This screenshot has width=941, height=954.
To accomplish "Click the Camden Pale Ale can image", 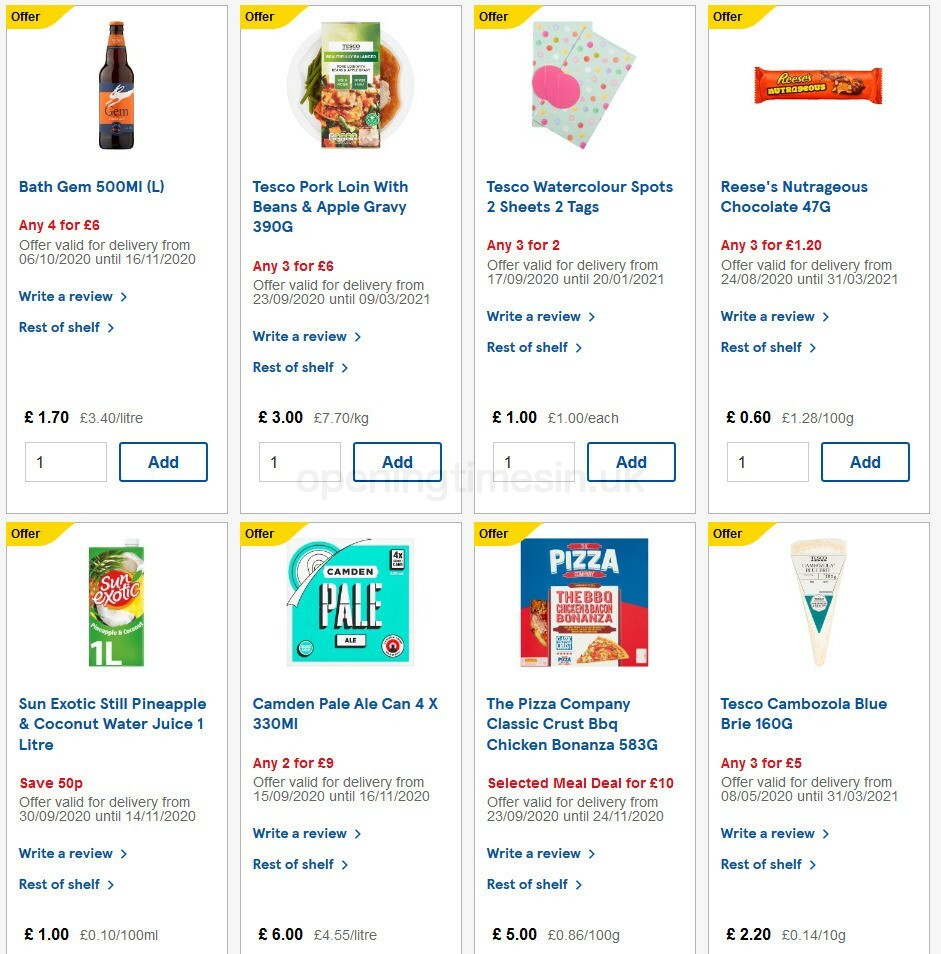I will pyautogui.click(x=349, y=600).
